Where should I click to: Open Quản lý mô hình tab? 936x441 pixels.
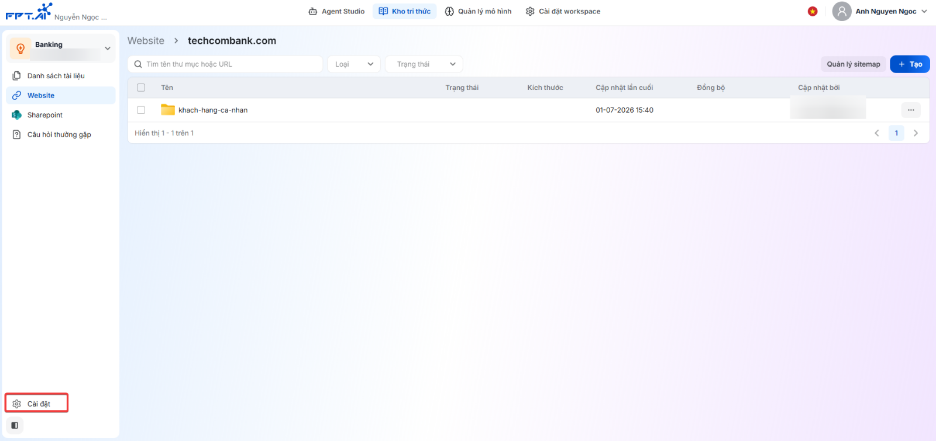tap(478, 11)
